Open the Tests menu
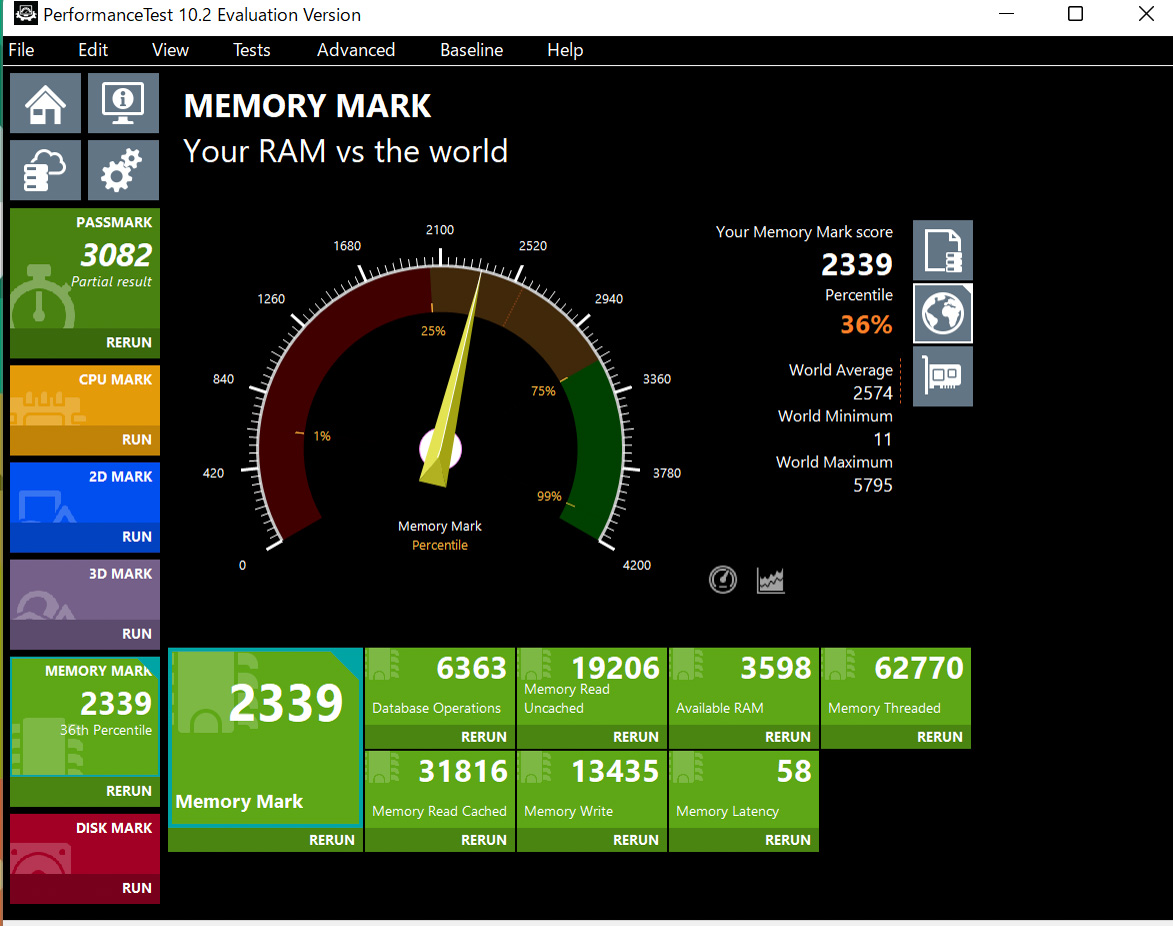This screenshot has height=926, width=1173. [x=251, y=50]
